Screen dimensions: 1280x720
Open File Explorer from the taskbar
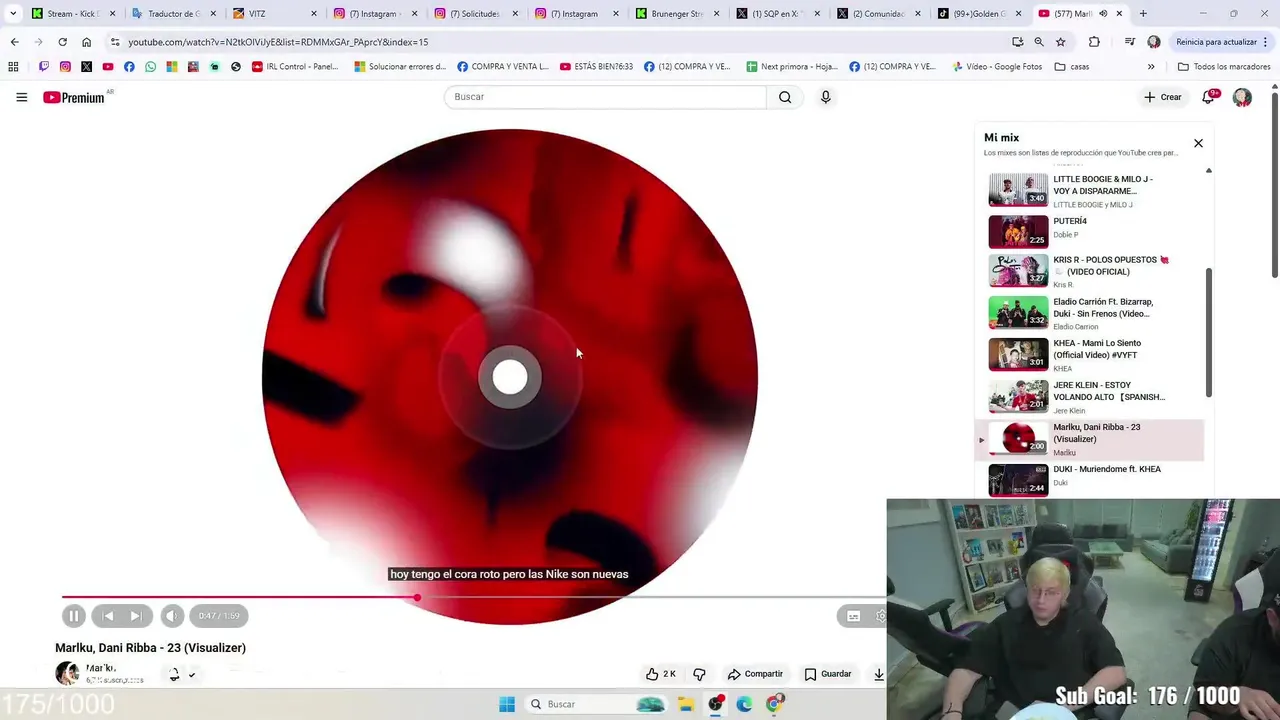pyautogui.click(x=686, y=704)
